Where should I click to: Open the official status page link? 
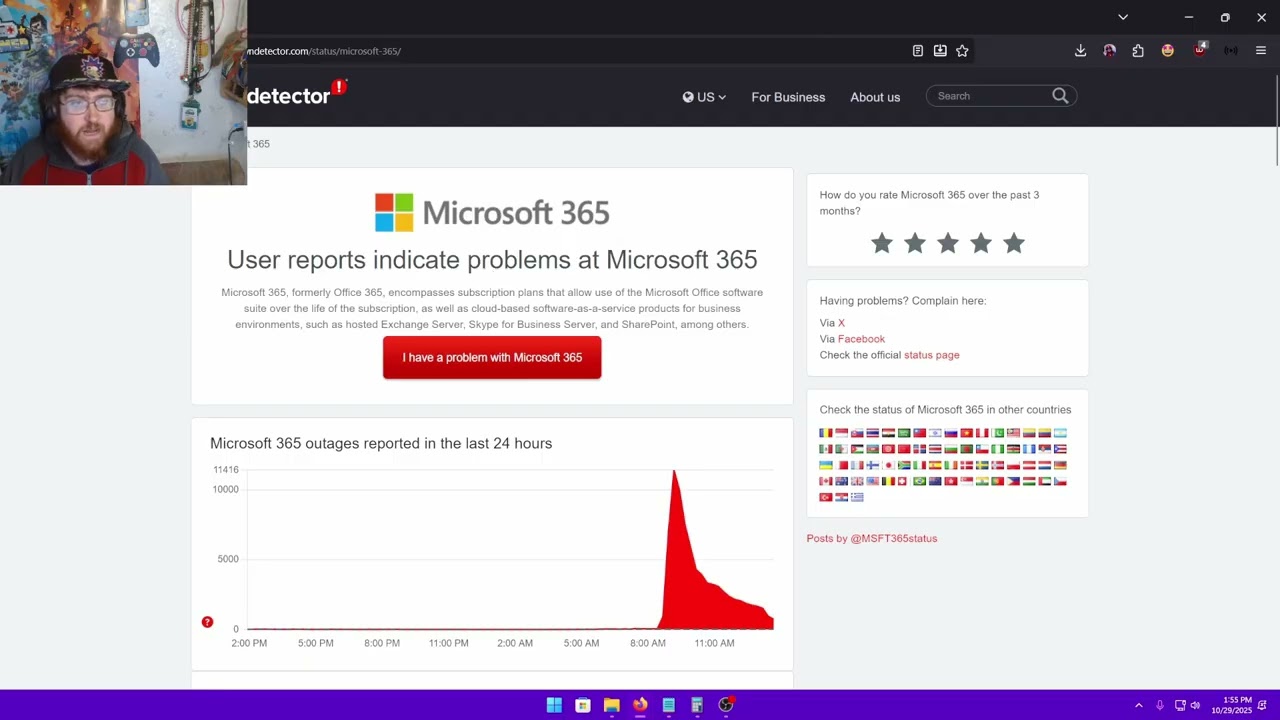[x=931, y=355]
